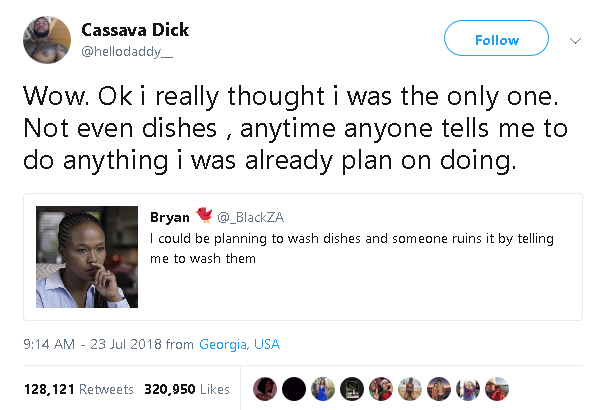Follow the @hellodaddy__ account
The height and width of the screenshot is (410, 603).
496,40
